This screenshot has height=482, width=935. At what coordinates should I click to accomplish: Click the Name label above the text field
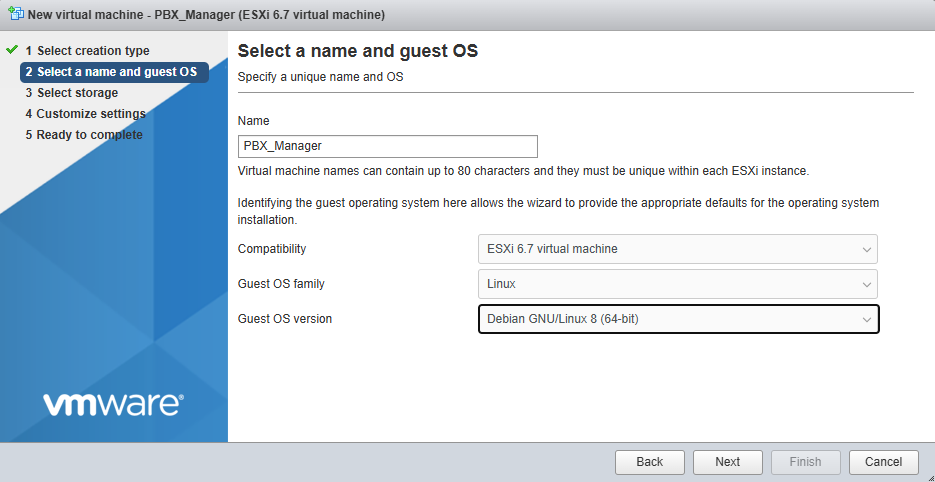click(x=253, y=121)
